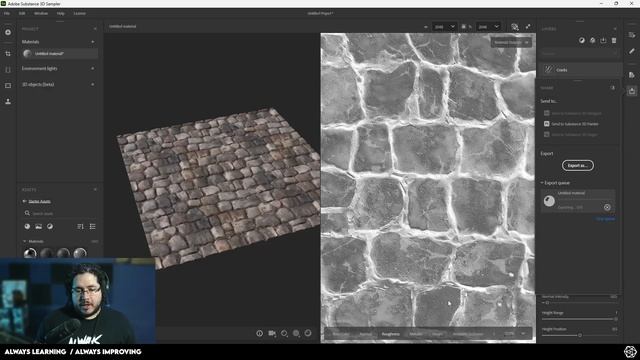Collapse the Assets panel
This screenshot has width=640, height=360.
[95, 189]
